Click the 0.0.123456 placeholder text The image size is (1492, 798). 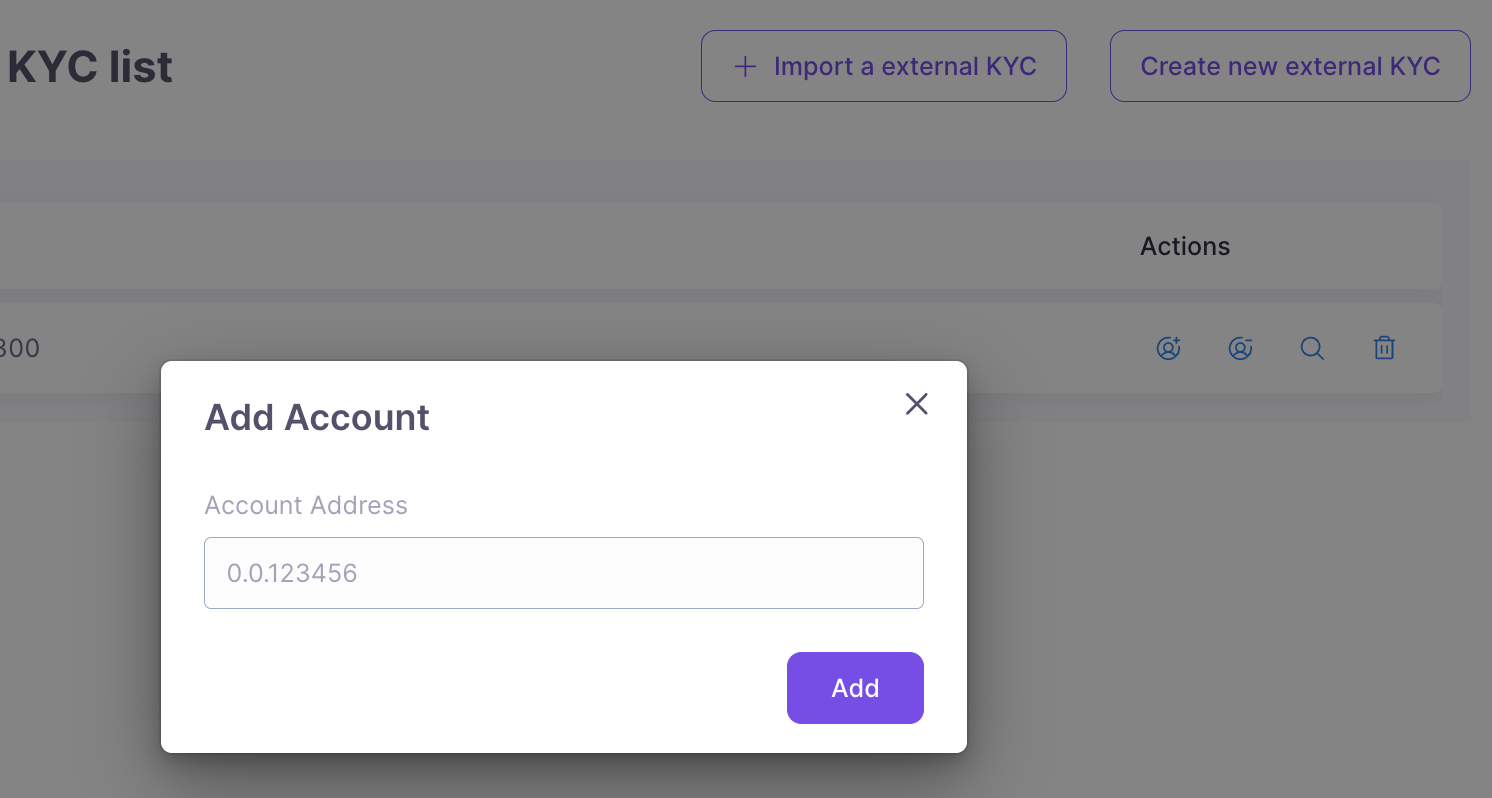click(x=292, y=573)
